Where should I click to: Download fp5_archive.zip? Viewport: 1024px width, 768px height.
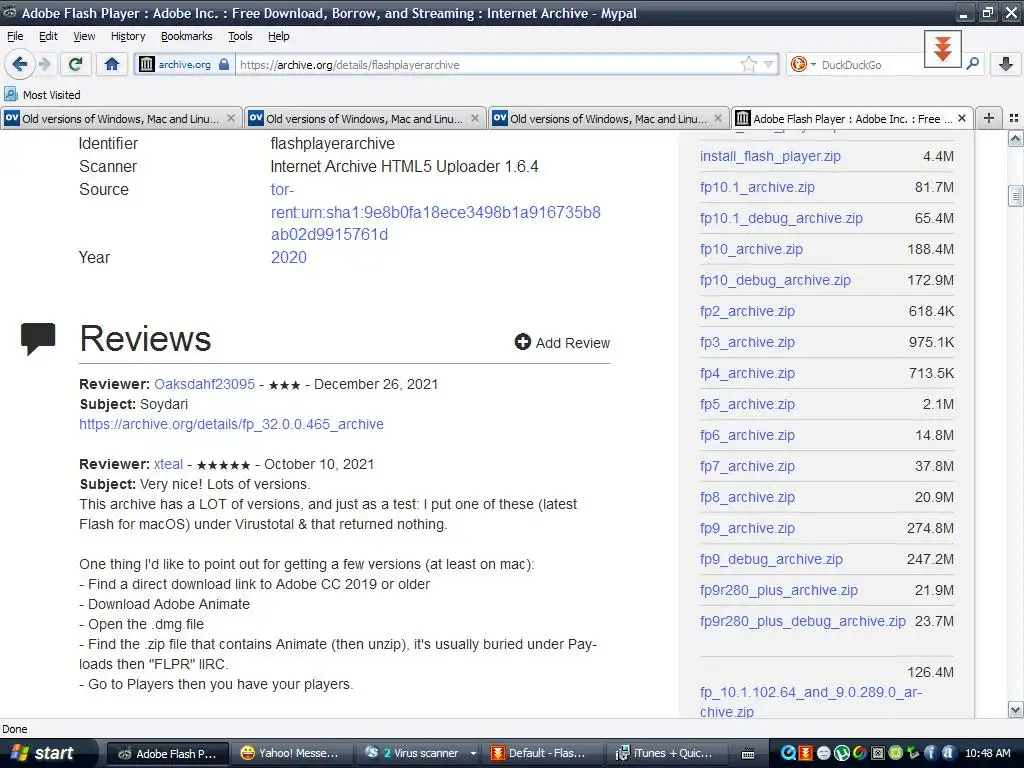coord(747,404)
